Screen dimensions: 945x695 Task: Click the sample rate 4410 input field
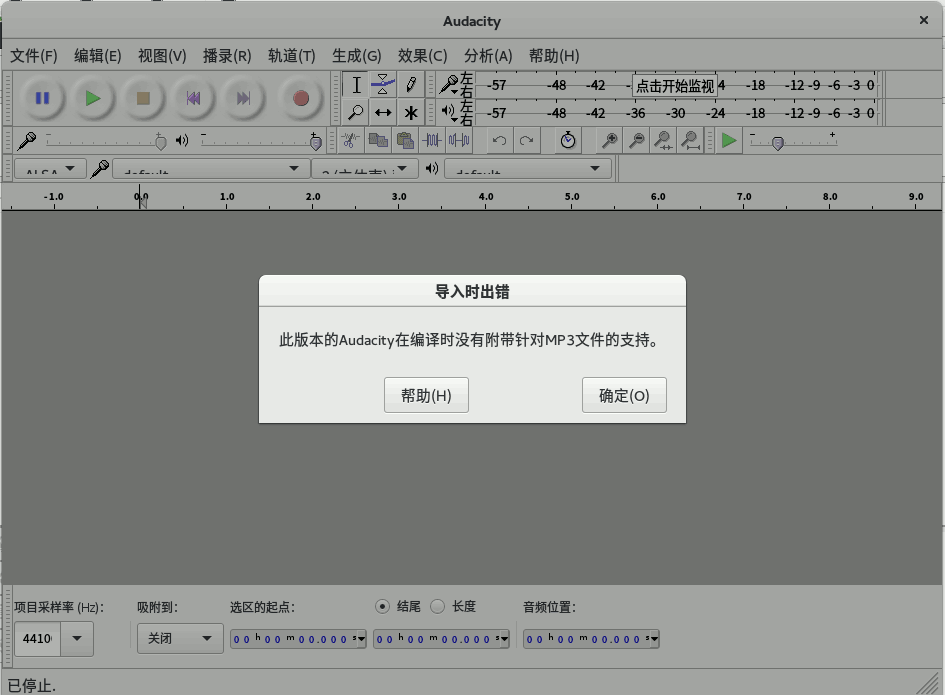(37, 638)
